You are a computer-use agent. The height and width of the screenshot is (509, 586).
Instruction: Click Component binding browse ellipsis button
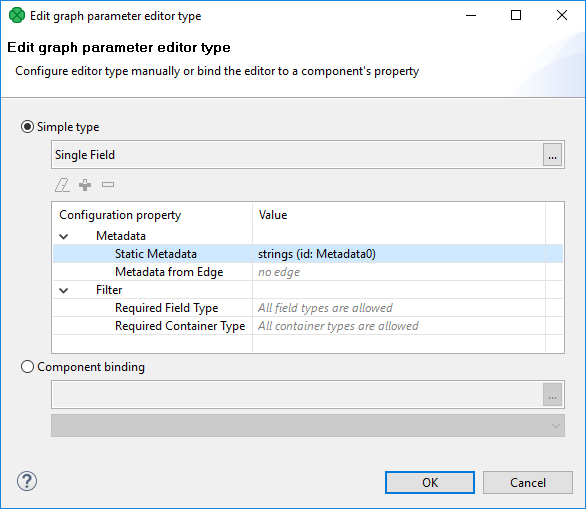click(552, 395)
